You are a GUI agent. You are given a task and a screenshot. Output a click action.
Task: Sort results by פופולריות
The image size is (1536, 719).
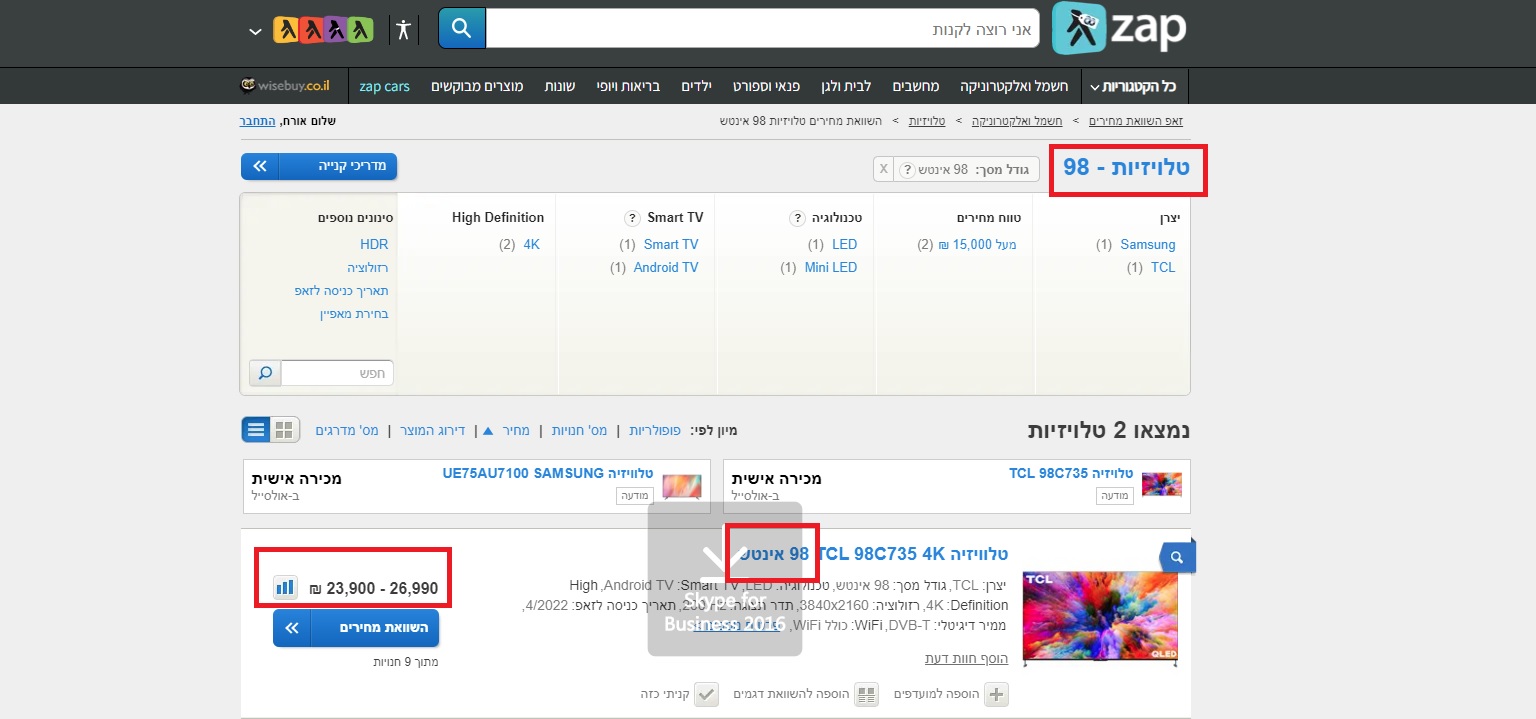pos(655,430)
